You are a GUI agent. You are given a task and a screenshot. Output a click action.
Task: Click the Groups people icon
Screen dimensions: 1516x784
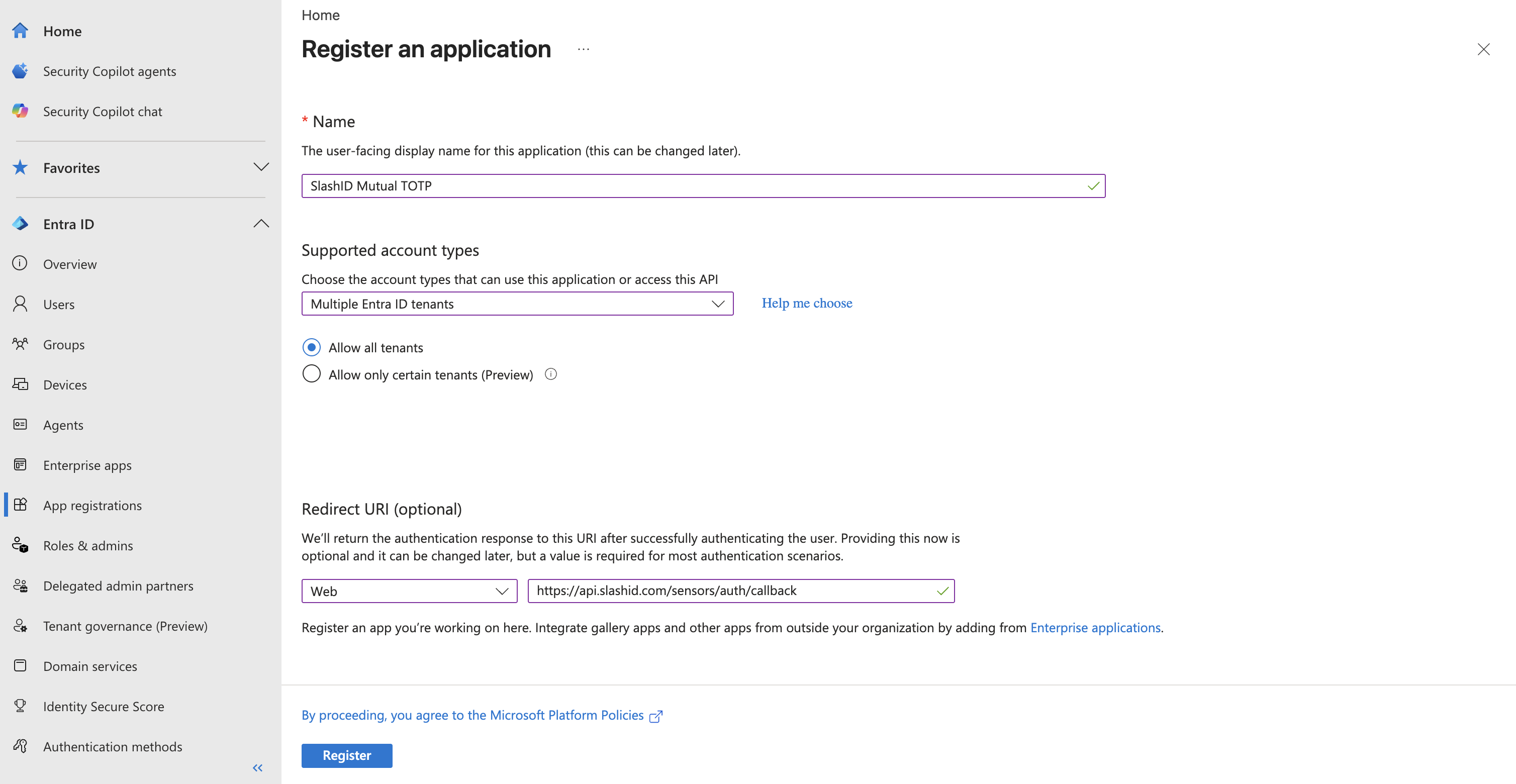pos(20,344)
